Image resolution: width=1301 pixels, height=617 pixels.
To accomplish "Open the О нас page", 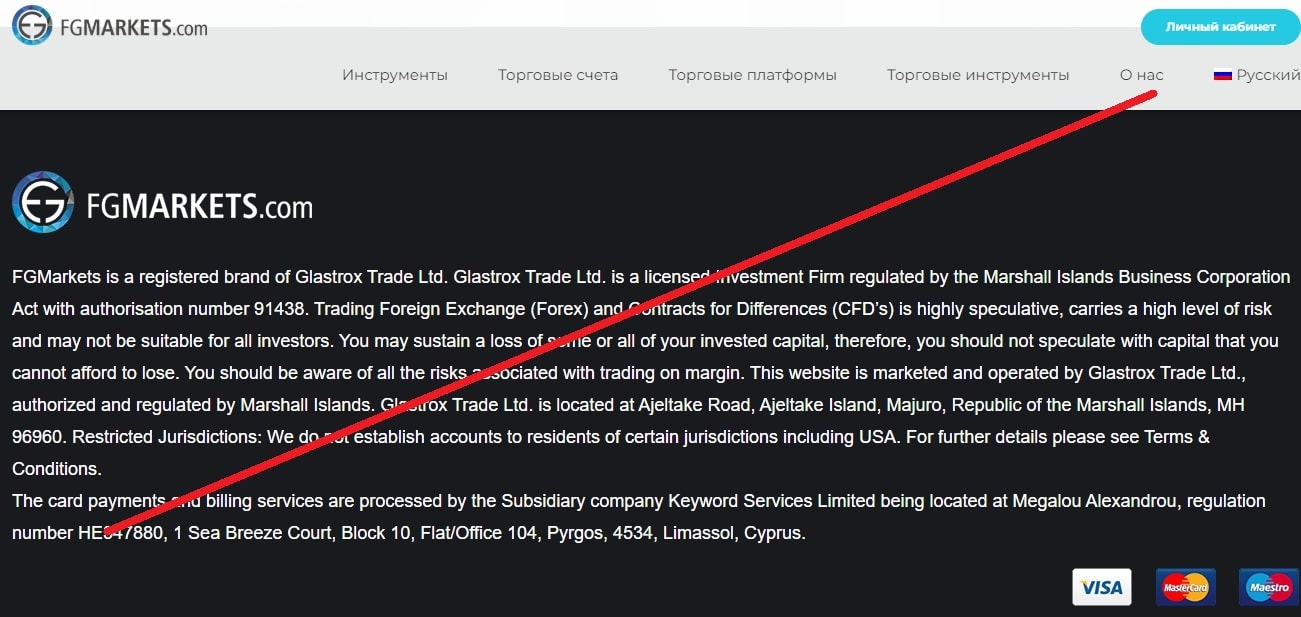I will [x=1142, y=75].
